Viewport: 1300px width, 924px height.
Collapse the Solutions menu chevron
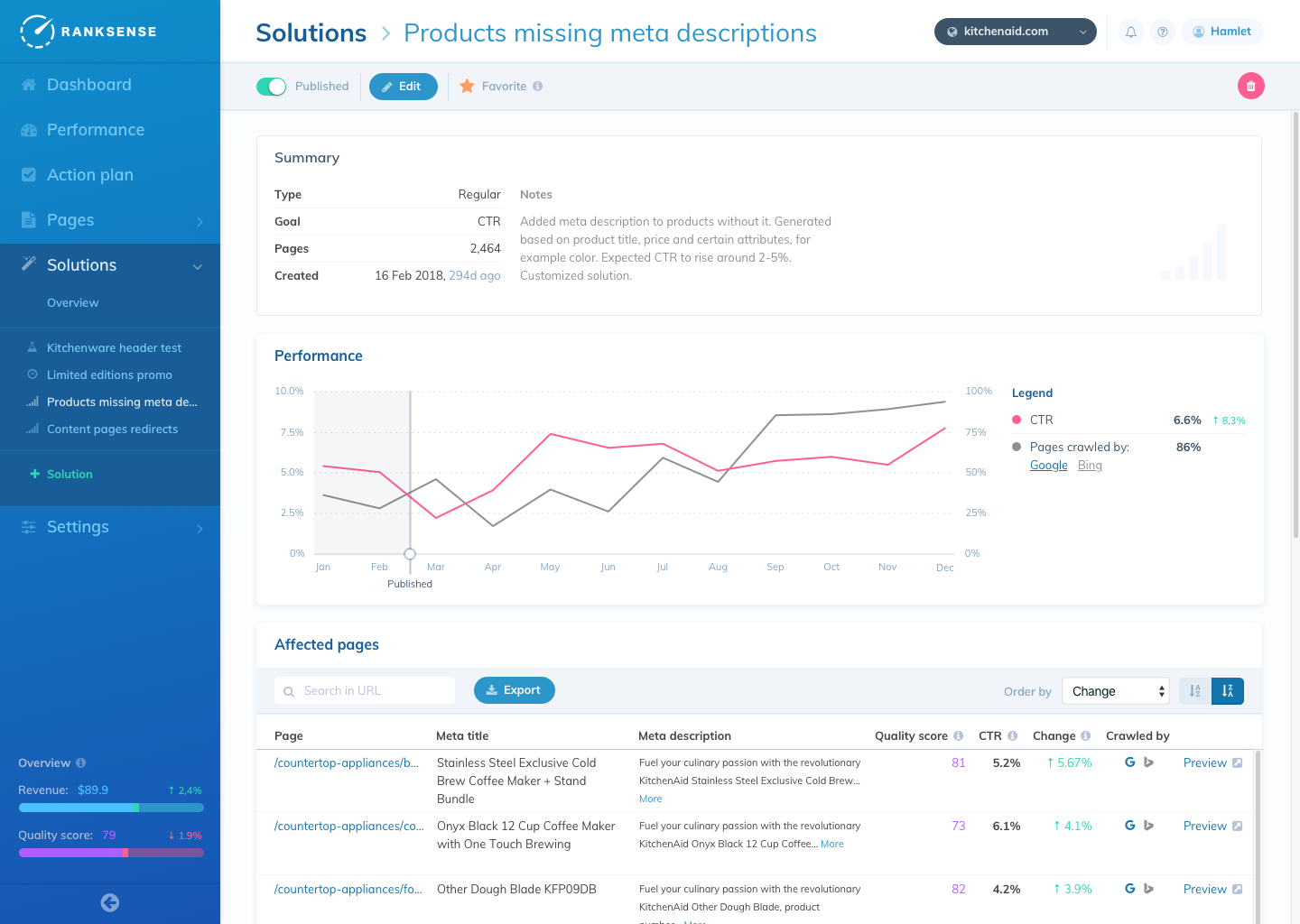(198, 266)
